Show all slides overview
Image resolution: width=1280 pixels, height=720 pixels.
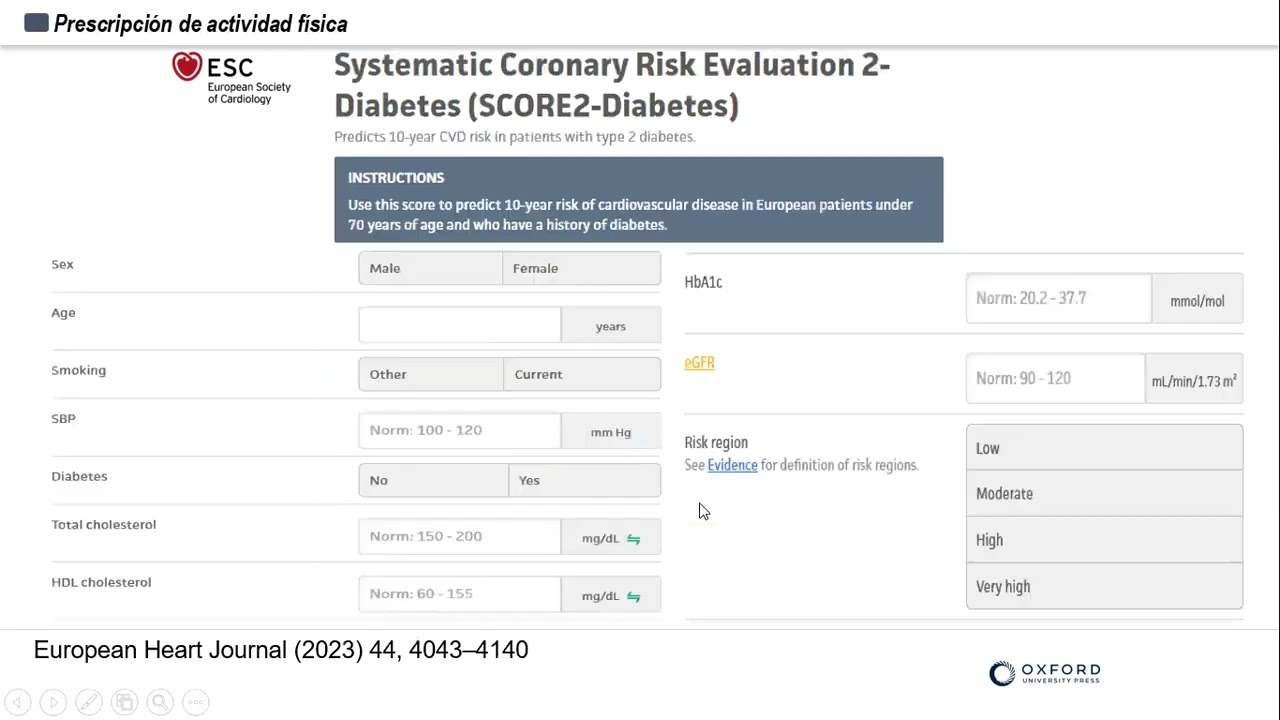(x=124, y=702)
